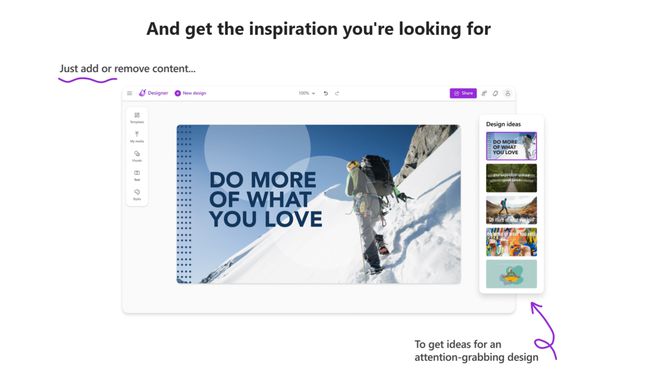Viewport: 660px width, 389px height.
Task: Open the design ideas icon beside Share
Action: (x=484, y=93)
